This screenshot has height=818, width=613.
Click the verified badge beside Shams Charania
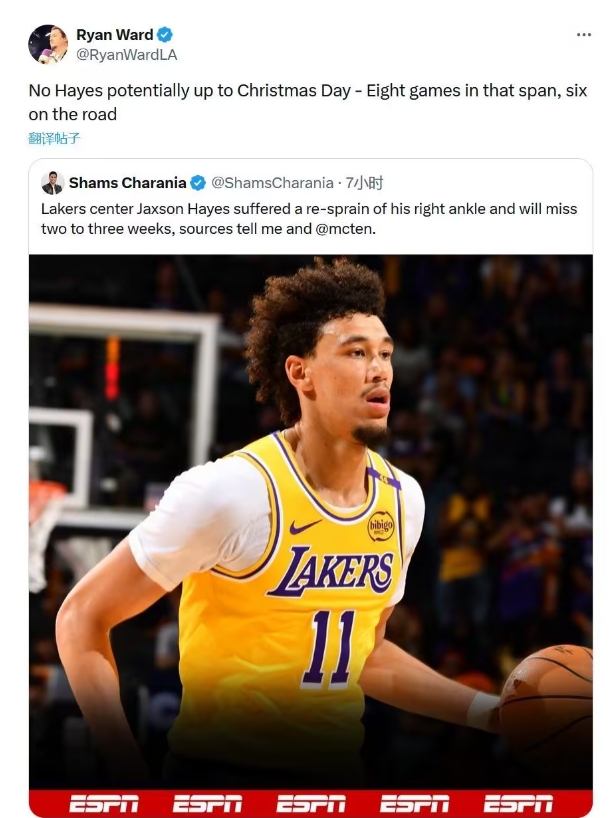pyautogui.click(x=198, y=183)
